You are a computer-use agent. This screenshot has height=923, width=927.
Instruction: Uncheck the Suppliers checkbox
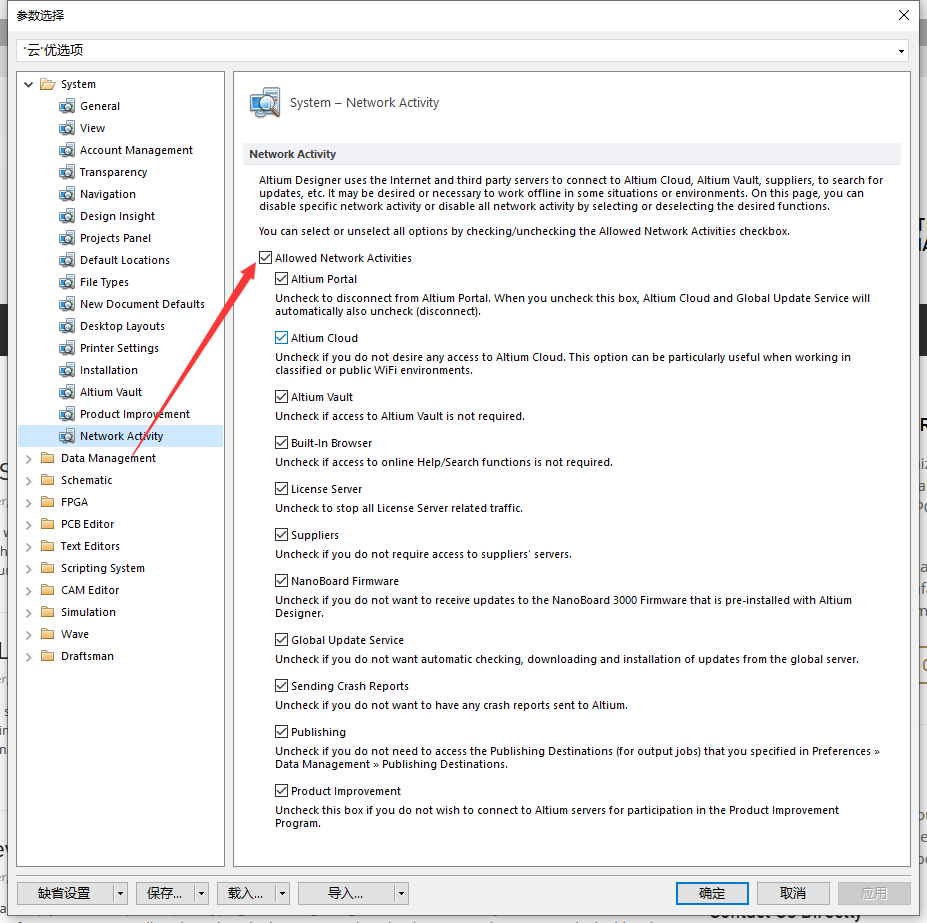(281, 535)
